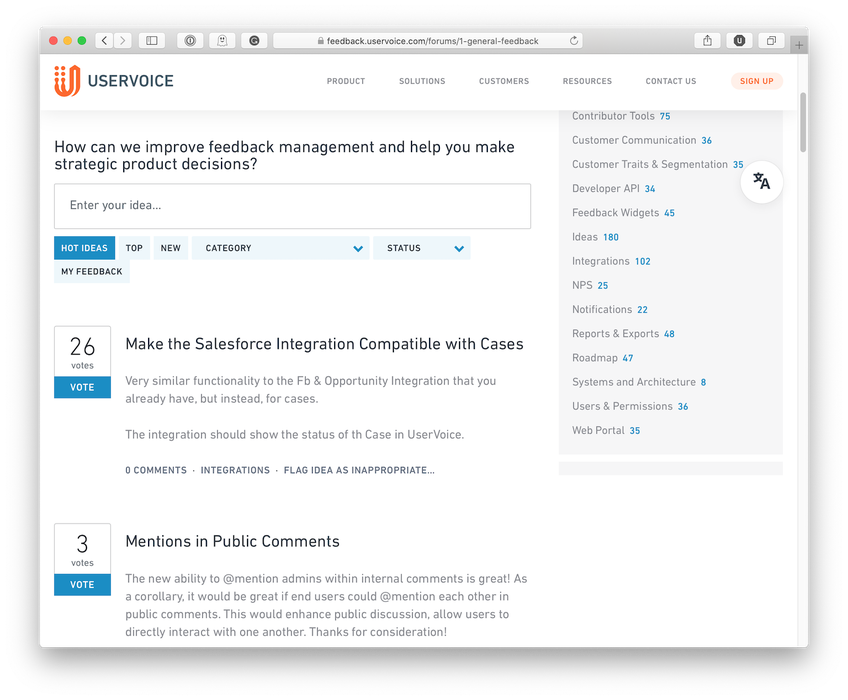
Task: Click the Enter your idea field
Action: 292,206
